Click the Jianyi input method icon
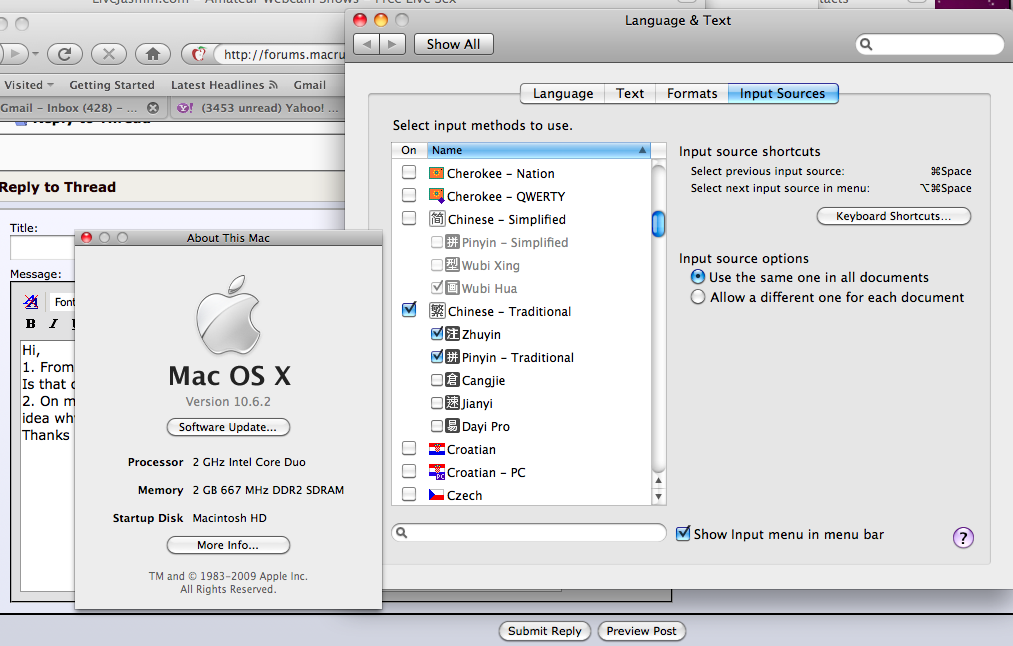 452,403
